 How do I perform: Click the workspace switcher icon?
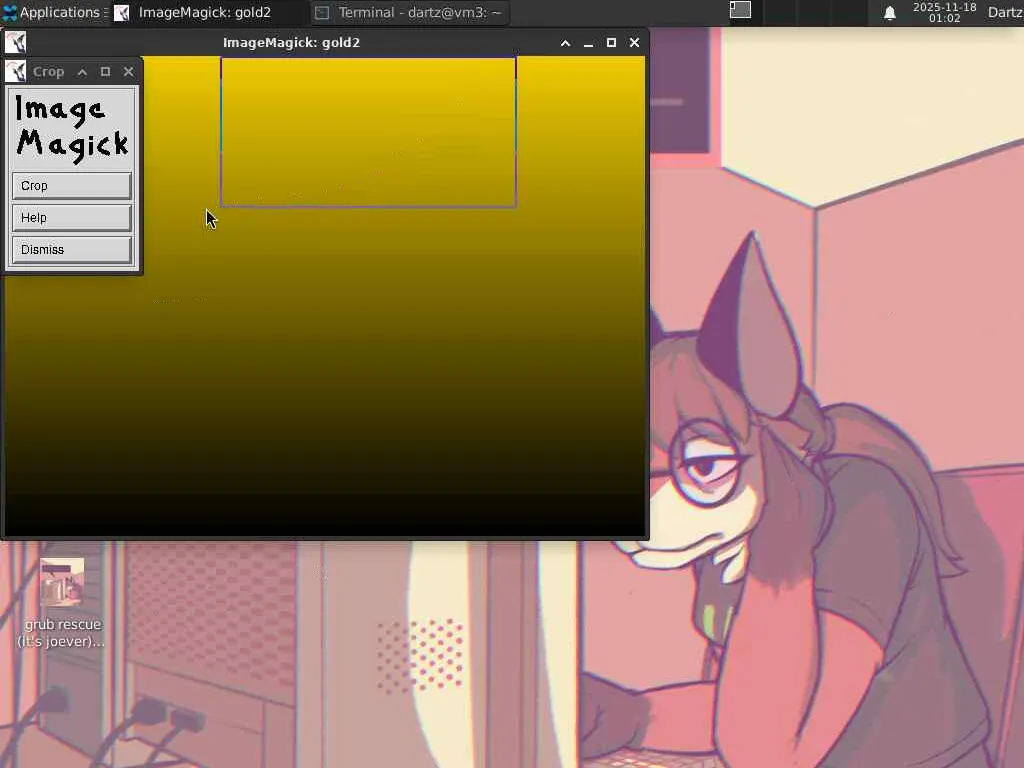tap(740, 10)
